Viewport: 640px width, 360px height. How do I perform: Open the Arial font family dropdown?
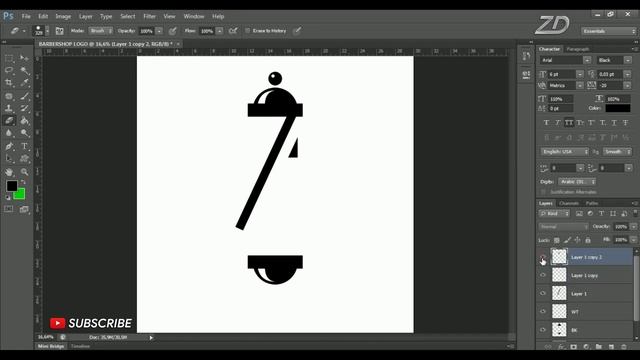[x=587, y=60]
